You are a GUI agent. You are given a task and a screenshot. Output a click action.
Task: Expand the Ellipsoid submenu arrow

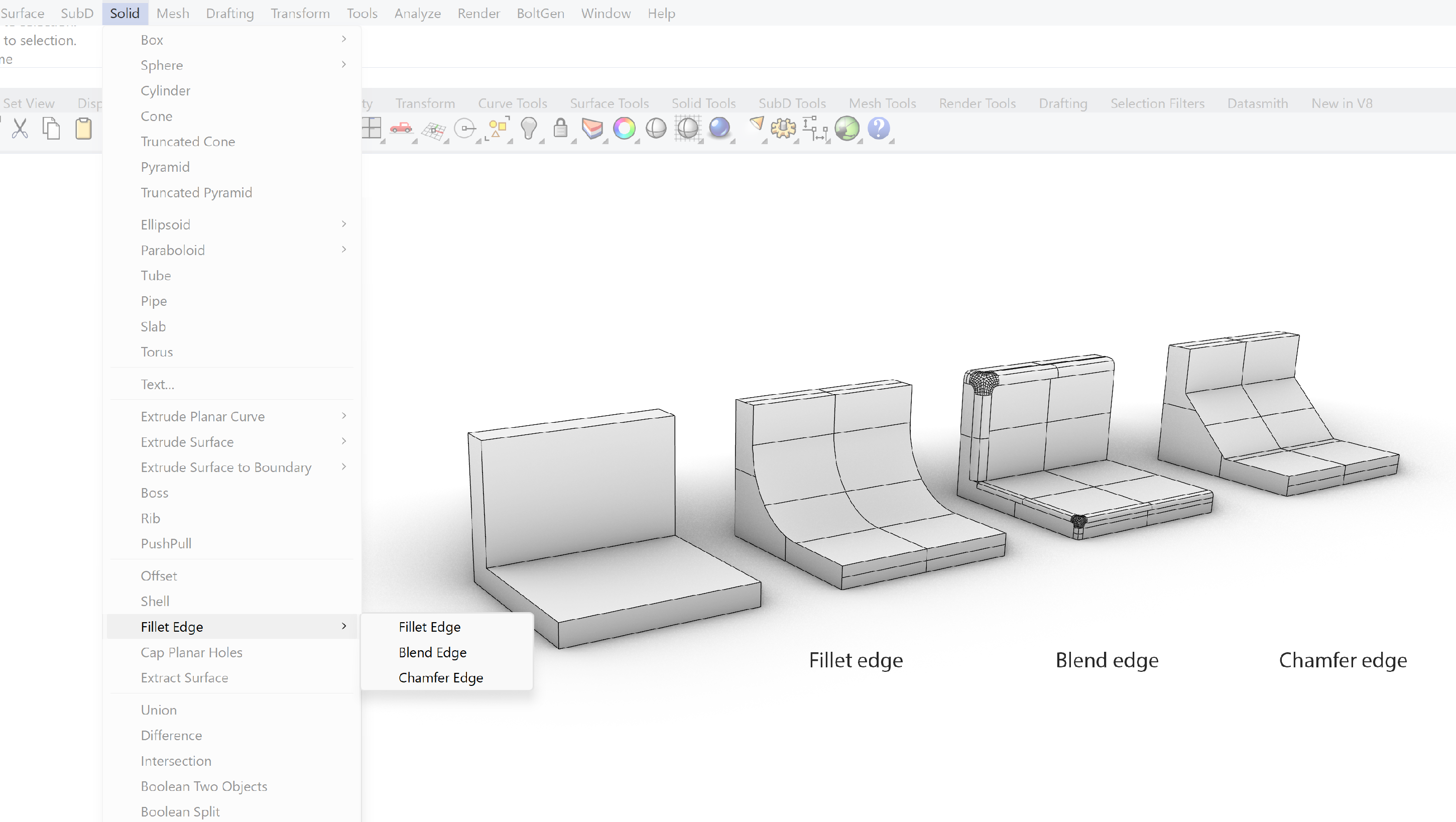coord(345,224)
